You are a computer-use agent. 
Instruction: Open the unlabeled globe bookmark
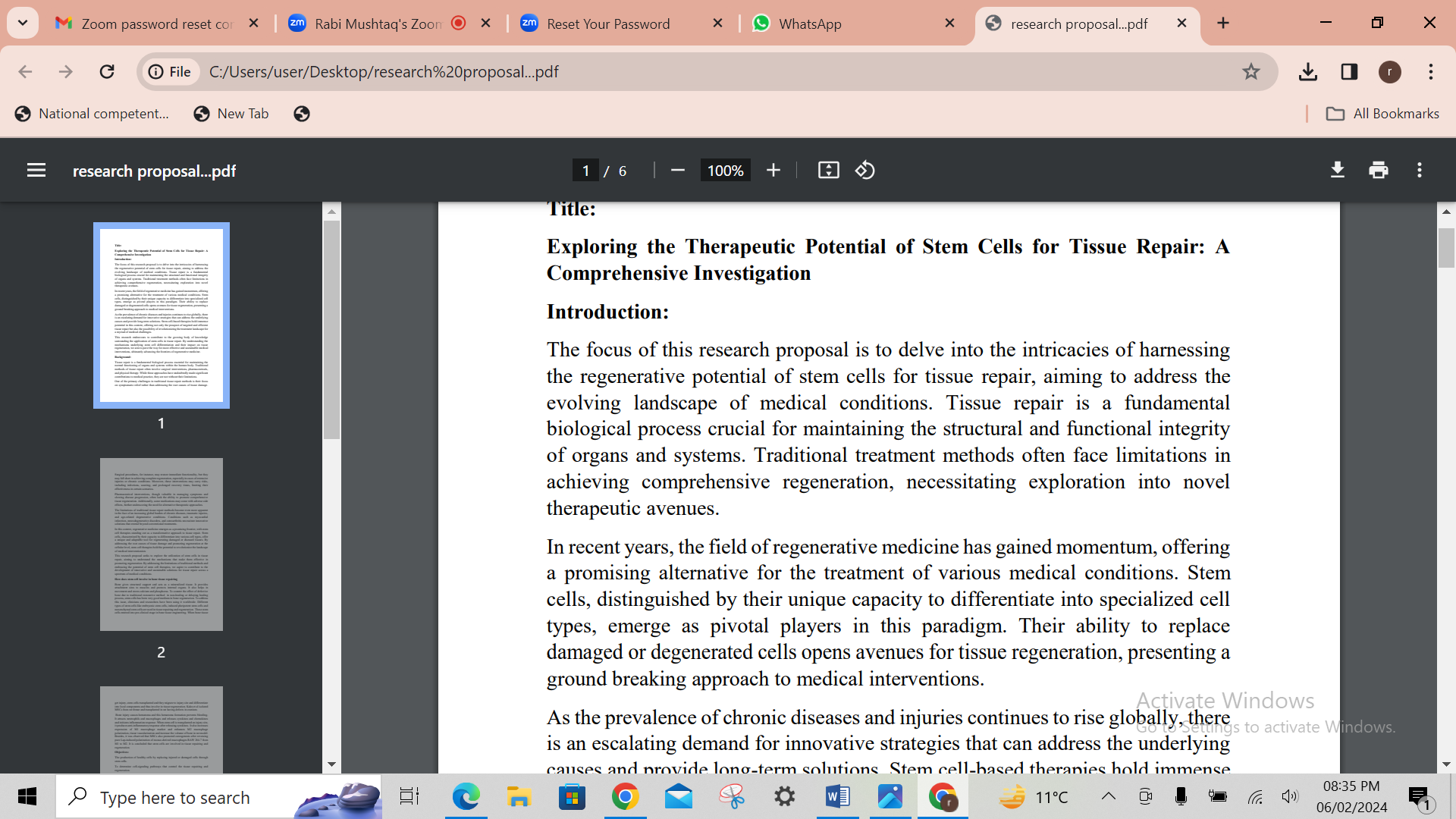point(302,114)
